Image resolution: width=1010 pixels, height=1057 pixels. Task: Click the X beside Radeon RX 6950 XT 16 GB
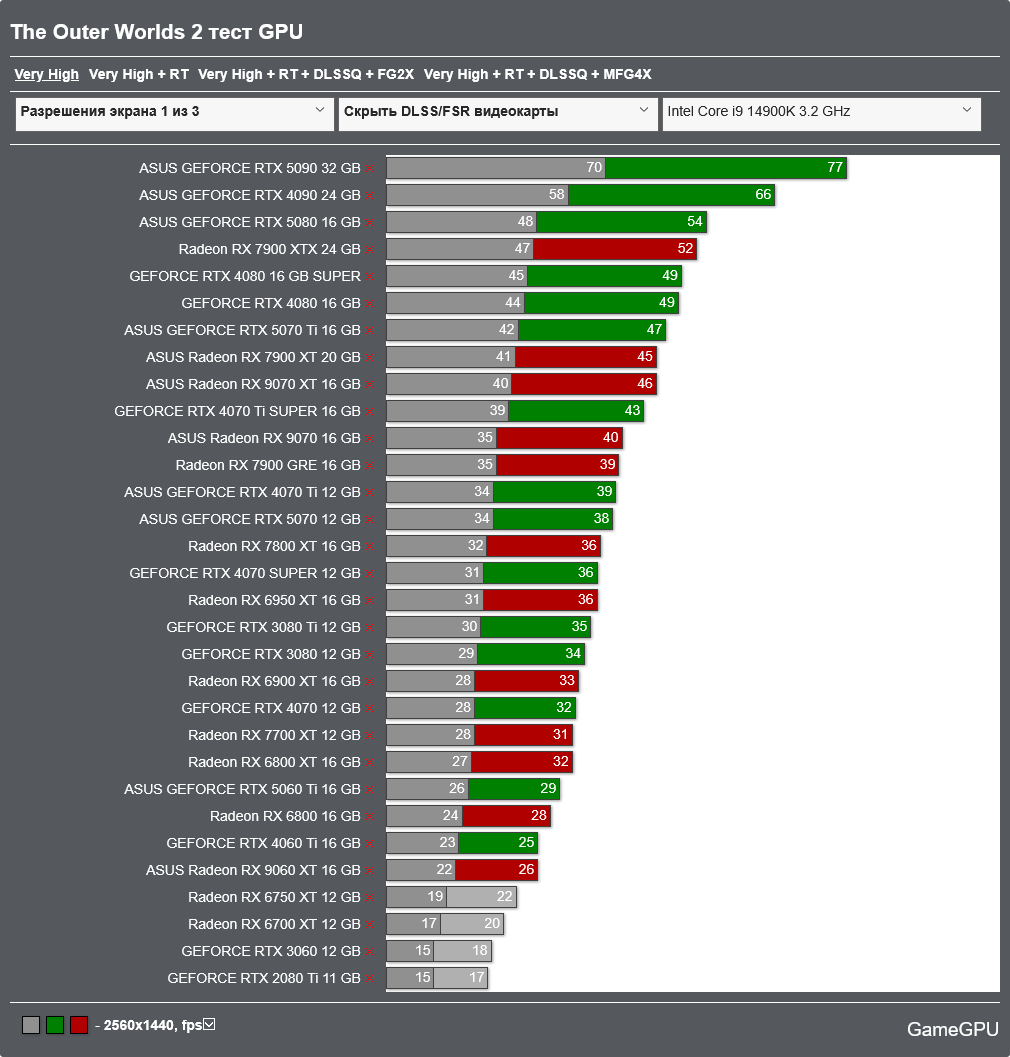369,600
